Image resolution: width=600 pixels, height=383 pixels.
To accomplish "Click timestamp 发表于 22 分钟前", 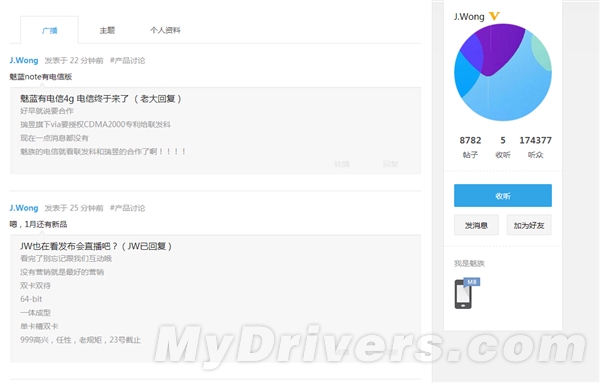I will 74,60.
